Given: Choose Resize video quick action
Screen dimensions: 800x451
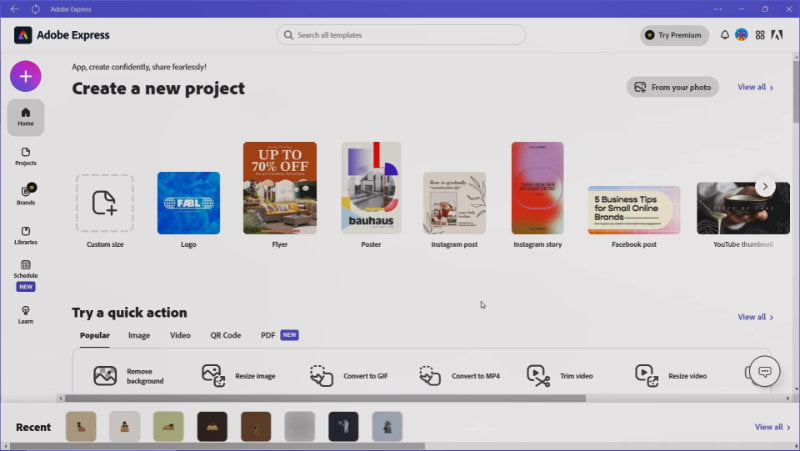Looking at the screenshot, I should pos(671,376).
